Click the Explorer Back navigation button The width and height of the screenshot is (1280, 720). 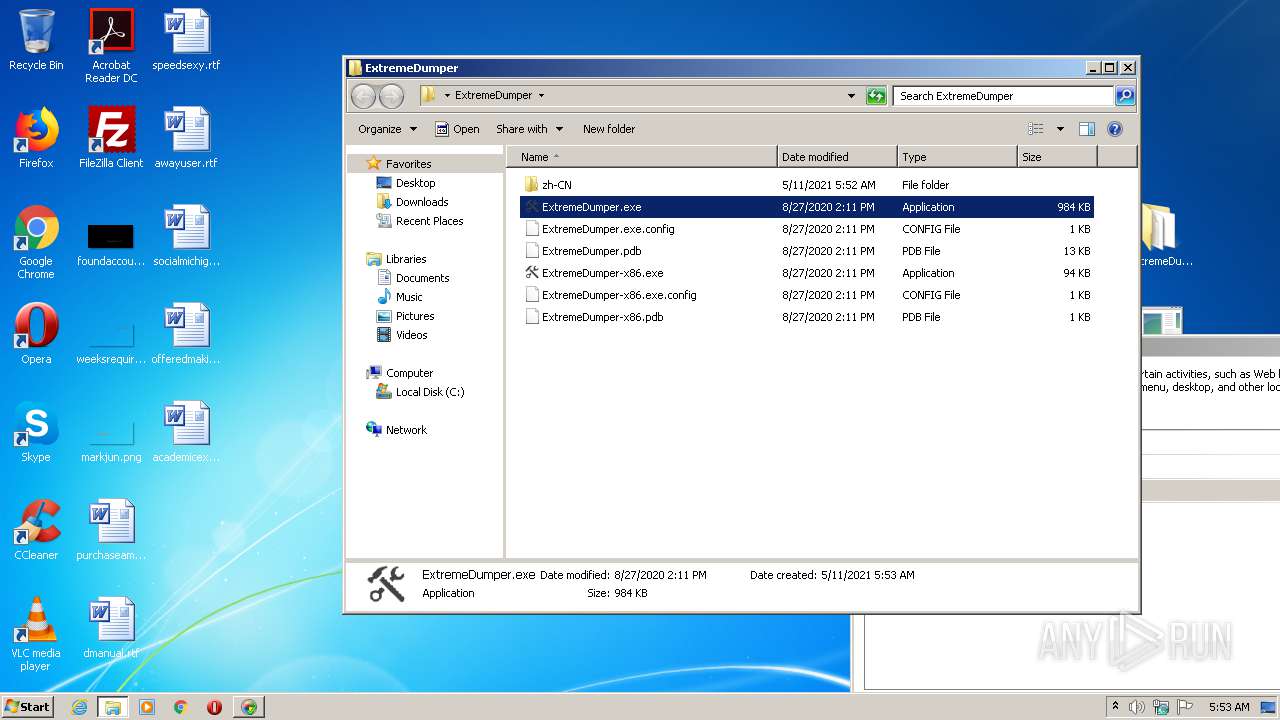(363, 96)
